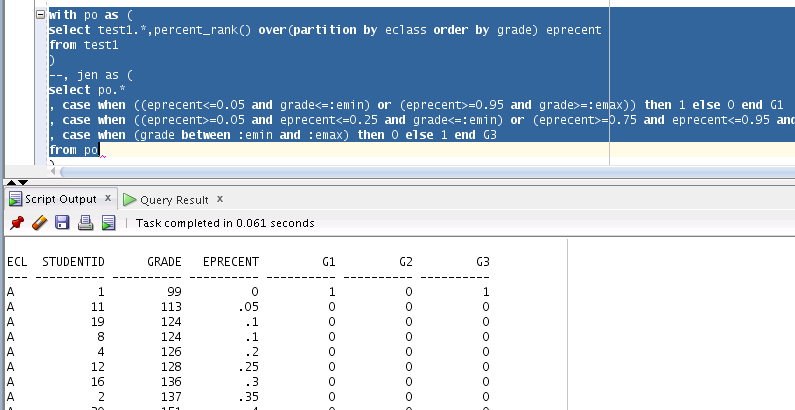This screenshot has height=410, width=795.
Task: Click the horizontal scrollbar of the SQL editor
Action: 427,172
